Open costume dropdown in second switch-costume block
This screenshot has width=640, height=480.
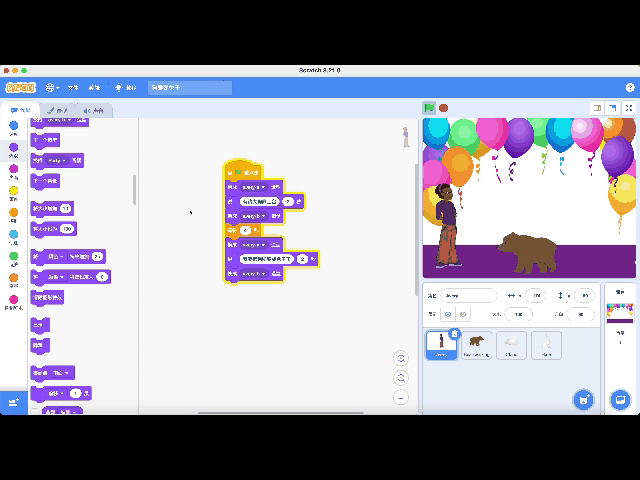point(253,216)
